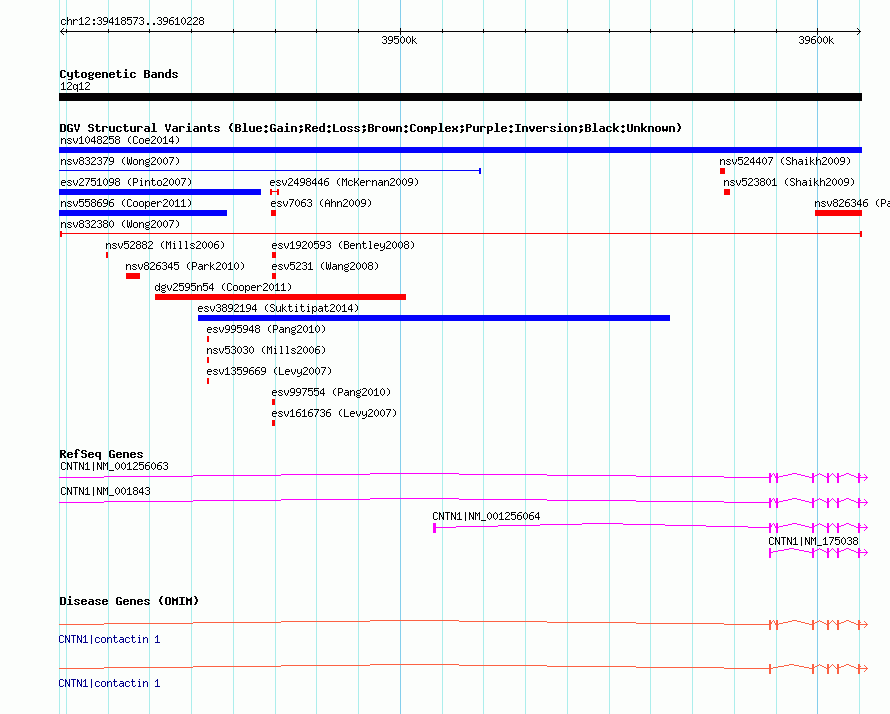Open the first CNTN1|contactin 1 OMIM link

point(110,640)
